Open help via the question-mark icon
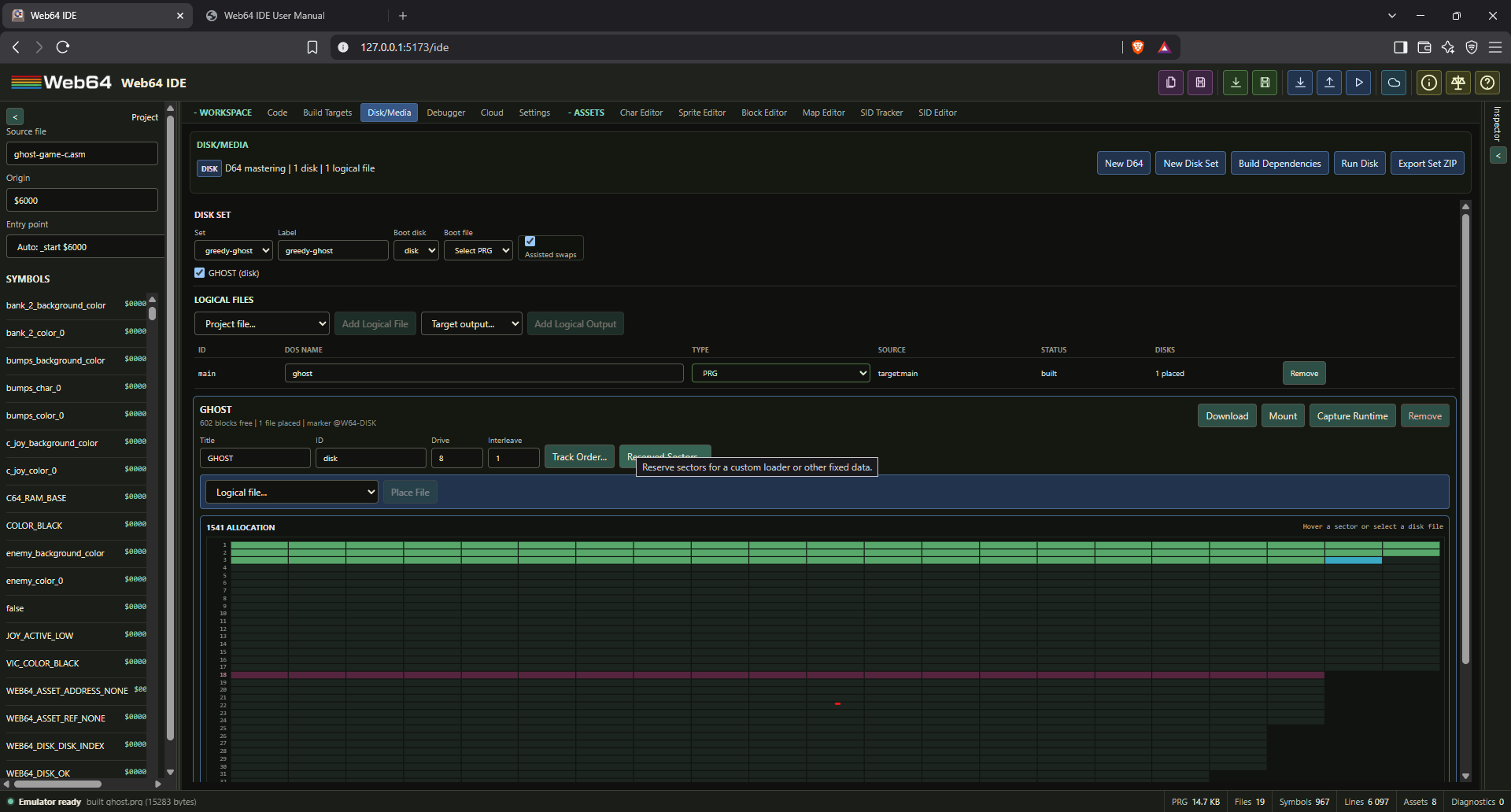The height and width of the screenshot is (812, 1511). 1487,83
